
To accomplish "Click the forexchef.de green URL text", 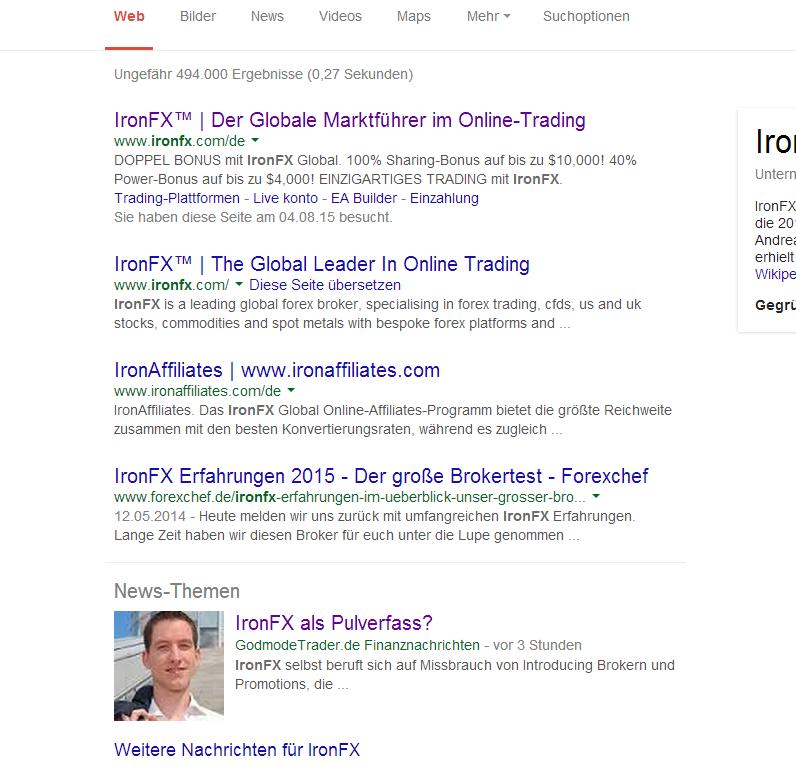I will [349, 497].
